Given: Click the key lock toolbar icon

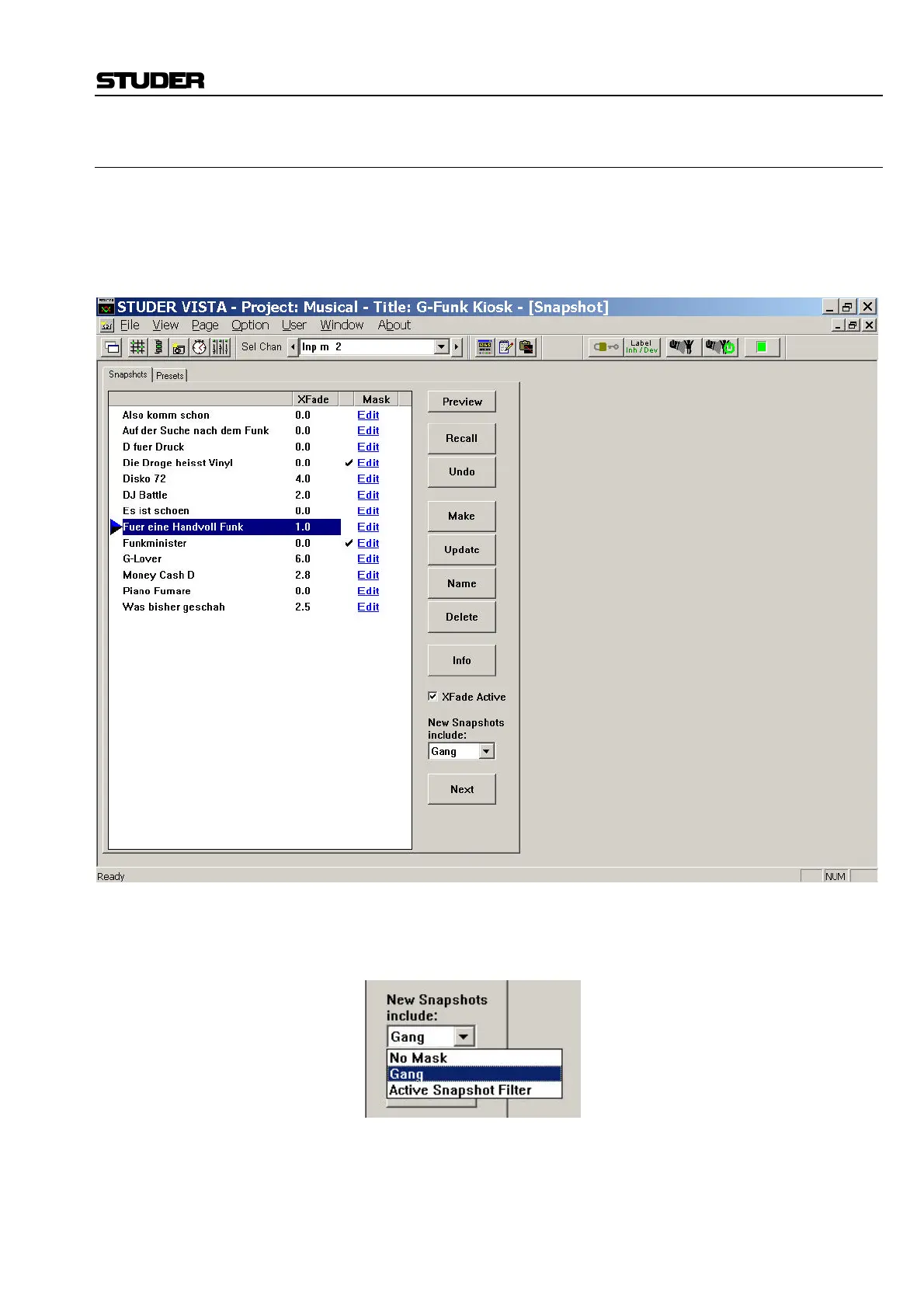Looking at the screenshot, I should pyautogui.click(x=606, y=347).
